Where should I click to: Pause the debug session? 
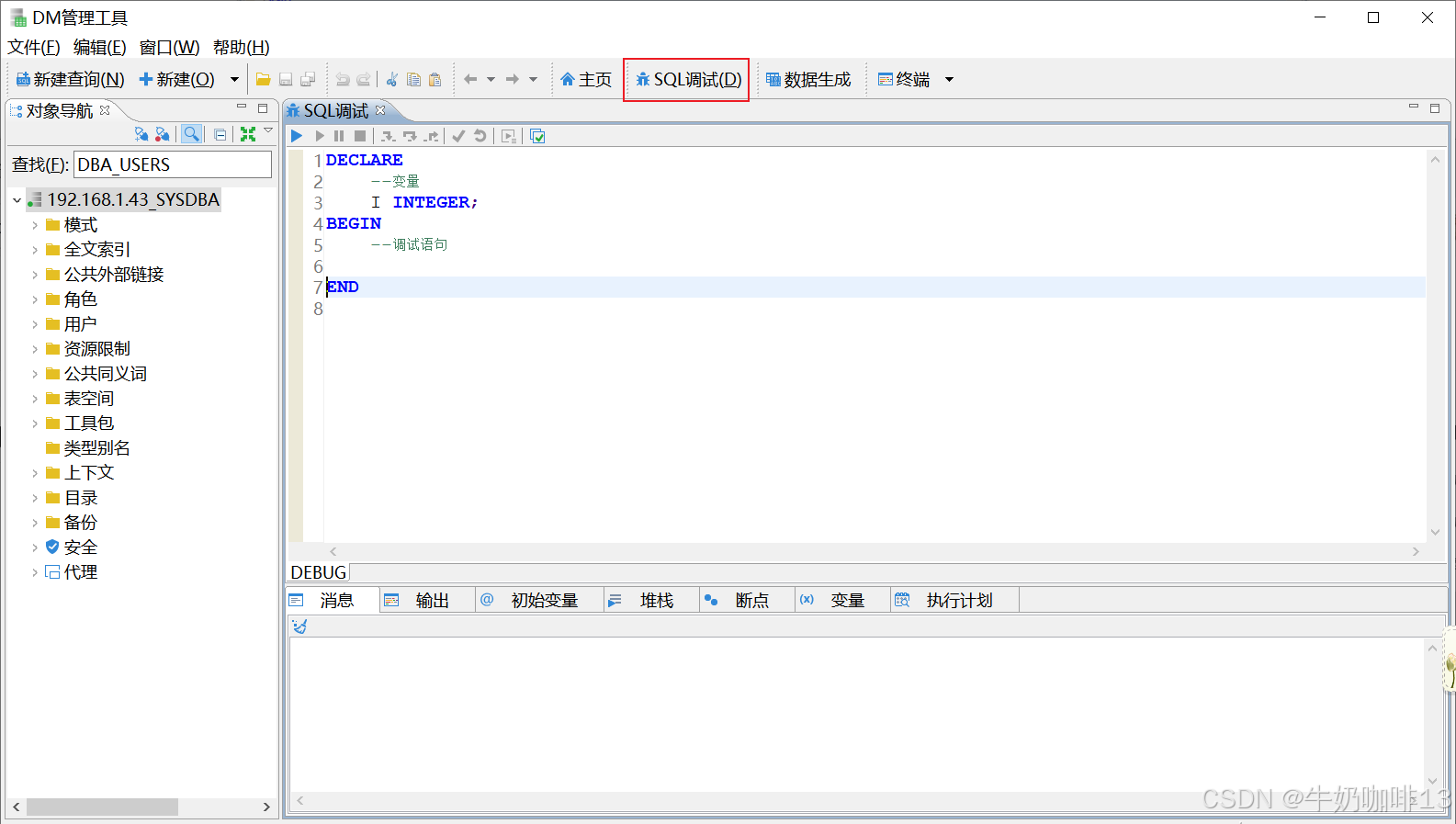[339, 136]
